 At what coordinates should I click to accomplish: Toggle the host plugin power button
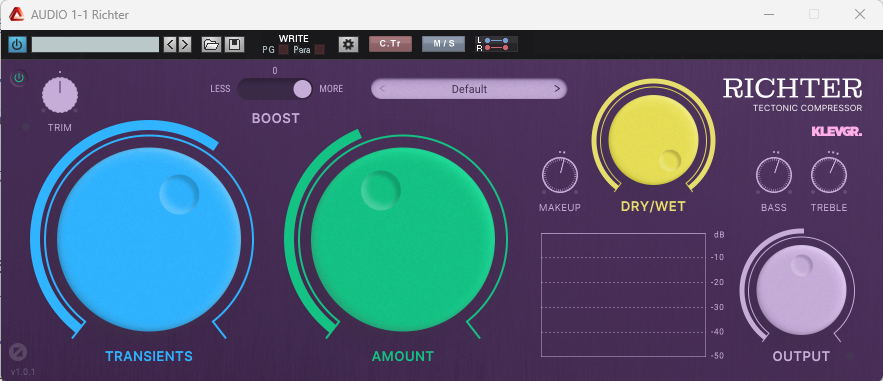click(x=17, y=44)
